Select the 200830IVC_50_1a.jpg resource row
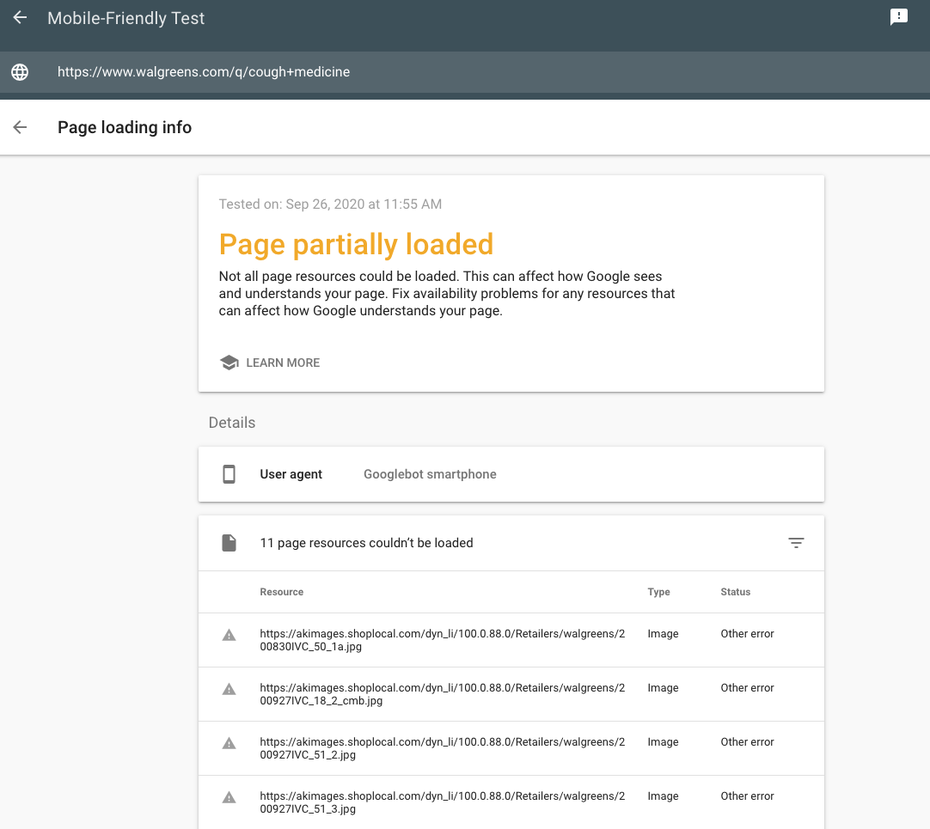Image resolution: width=930 pixels, height=829 pixels. [511, 640]
